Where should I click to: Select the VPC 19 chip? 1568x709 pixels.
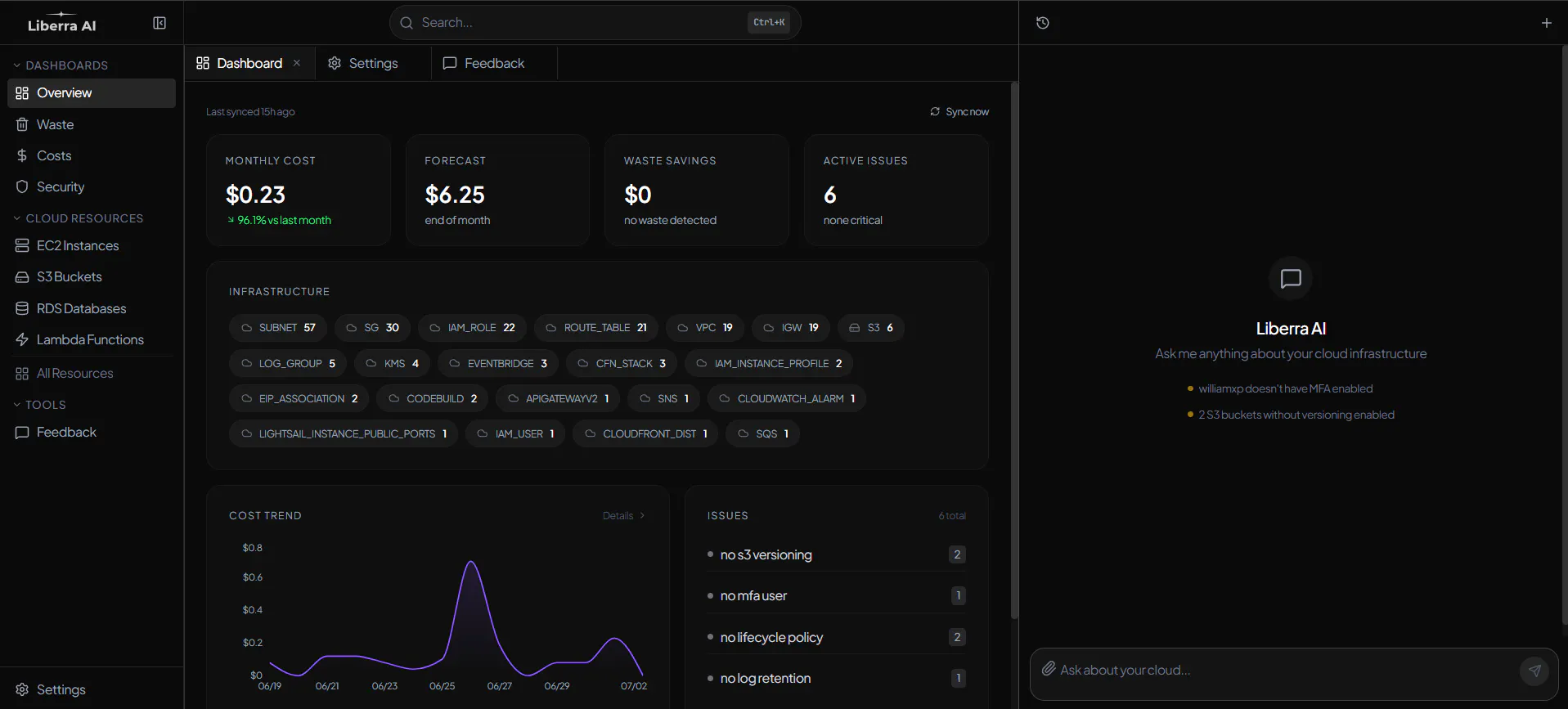point(705,327)
